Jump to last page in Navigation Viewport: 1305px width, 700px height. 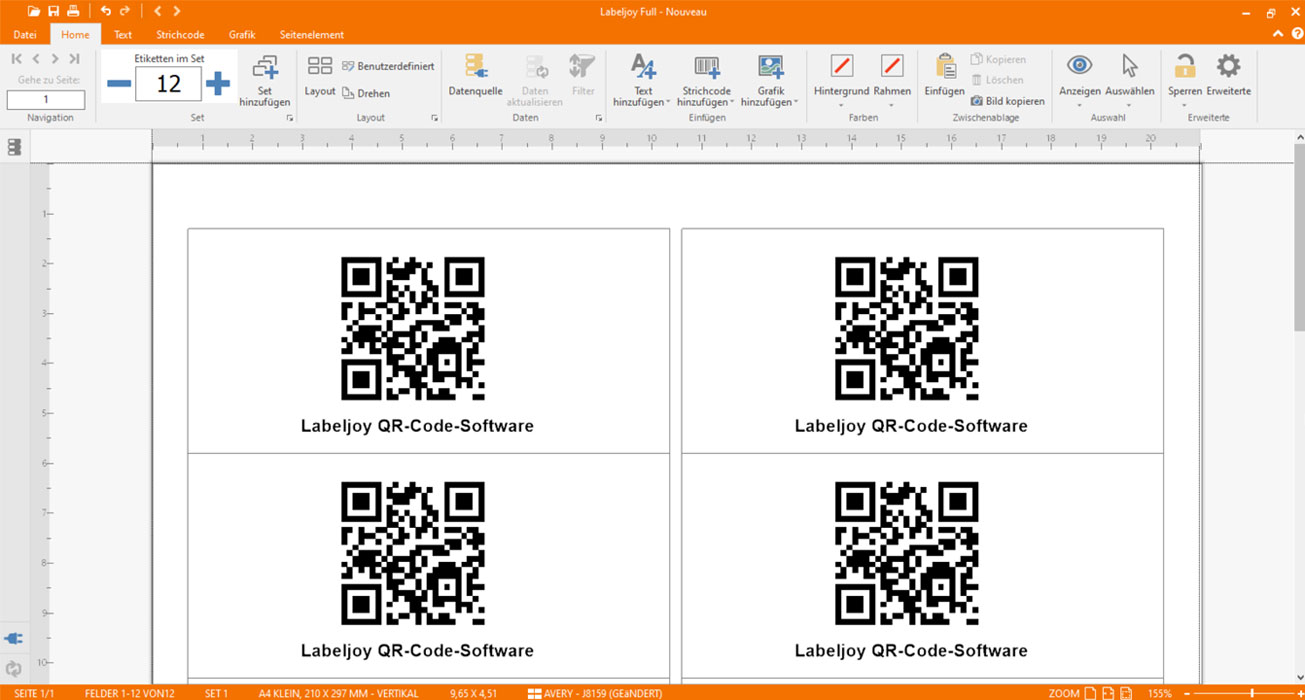pyautogui.click(x=74, y=60)
